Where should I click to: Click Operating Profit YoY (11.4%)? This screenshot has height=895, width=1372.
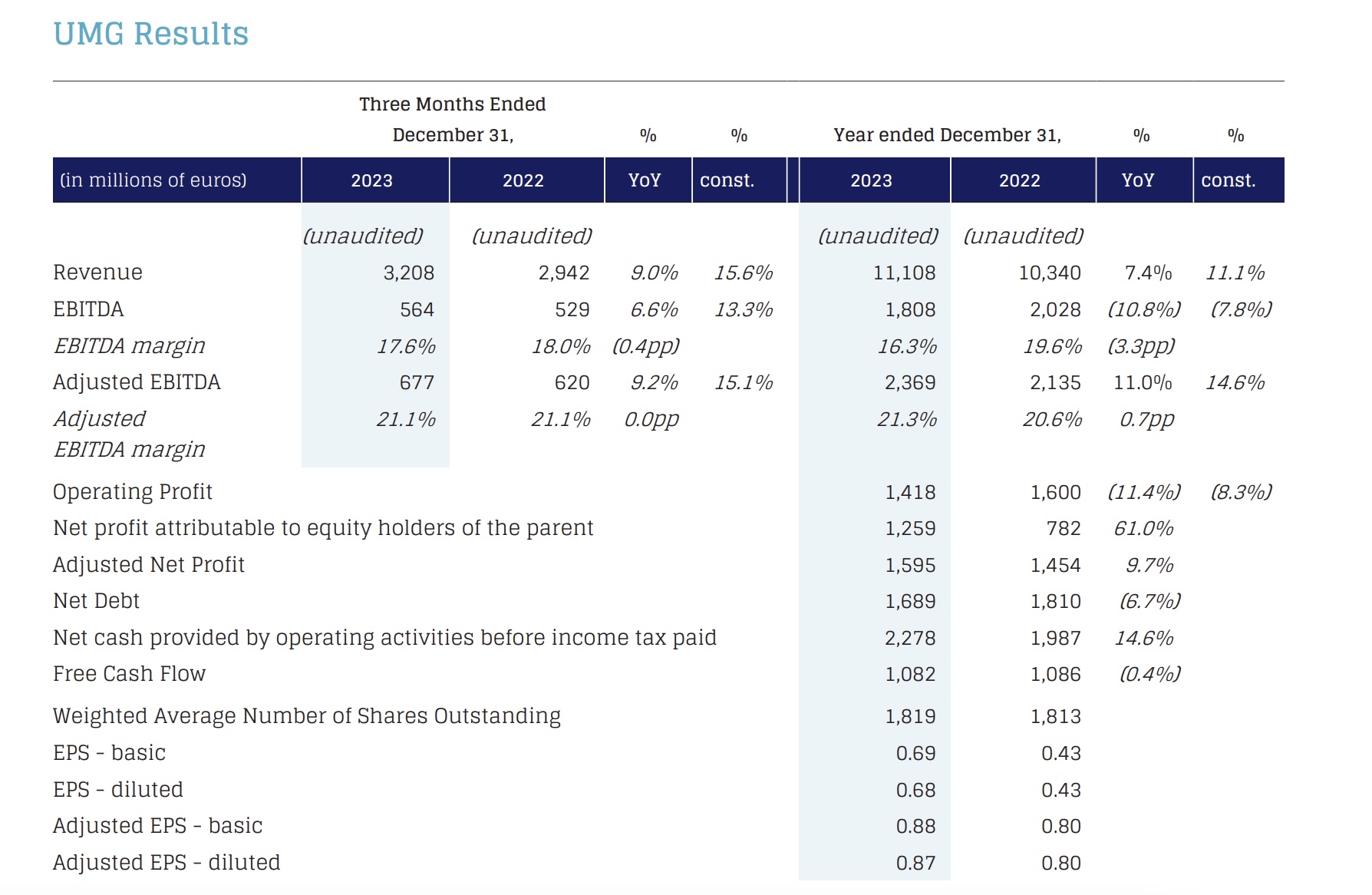pos(1144,493)
